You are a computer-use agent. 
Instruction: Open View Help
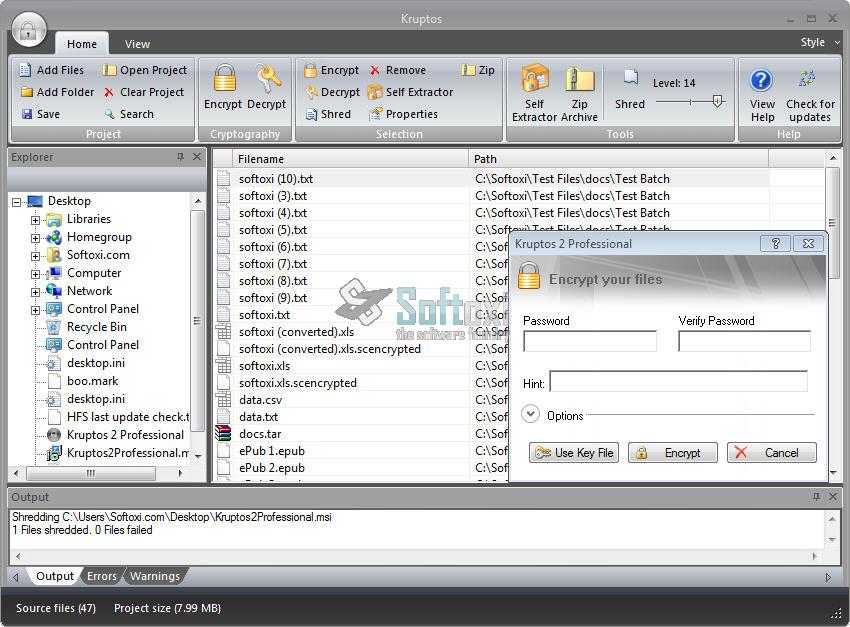(x=762, y=82)
